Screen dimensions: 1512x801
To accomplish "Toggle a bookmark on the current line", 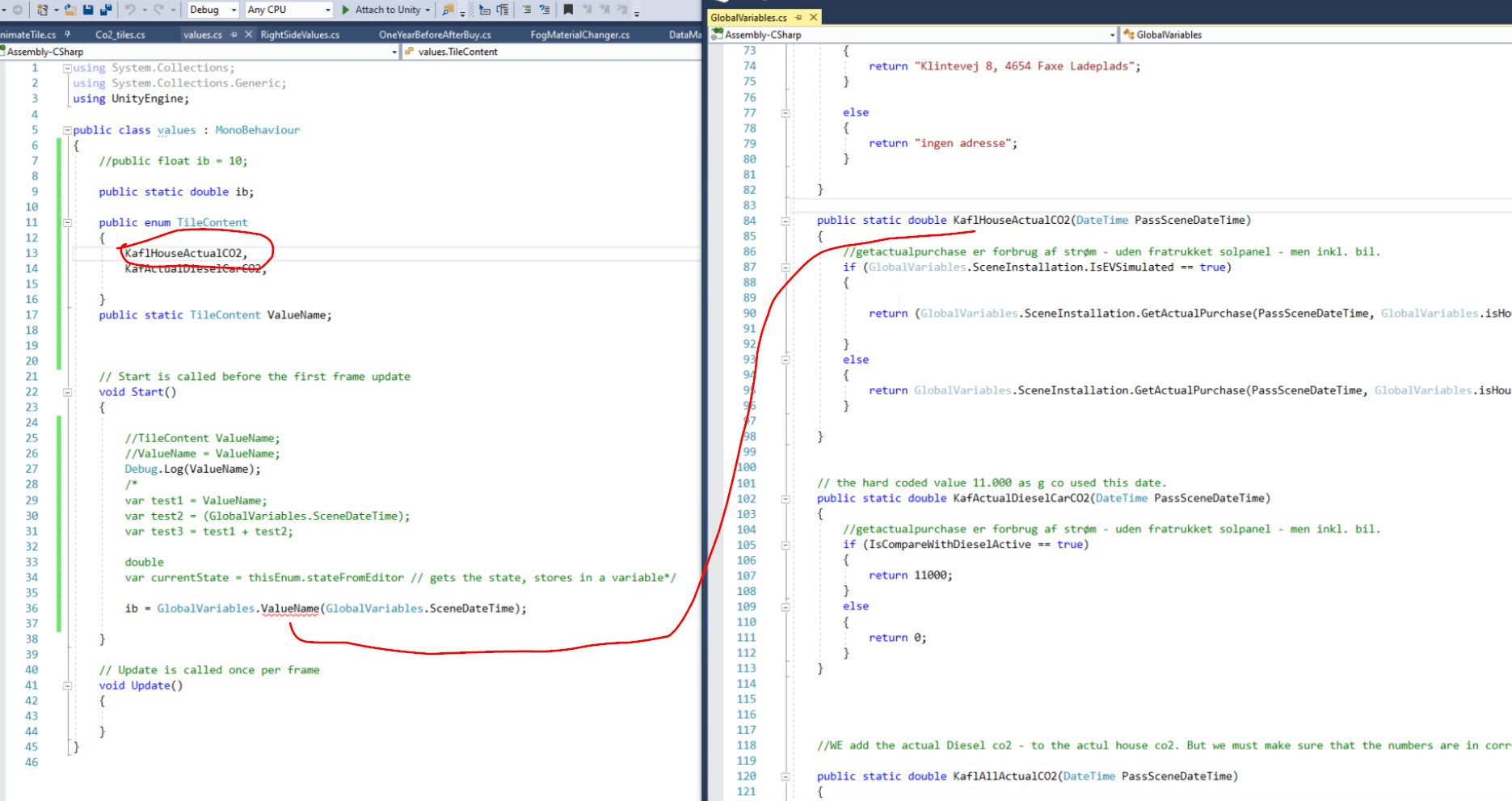I will click(x=568, y=10).
